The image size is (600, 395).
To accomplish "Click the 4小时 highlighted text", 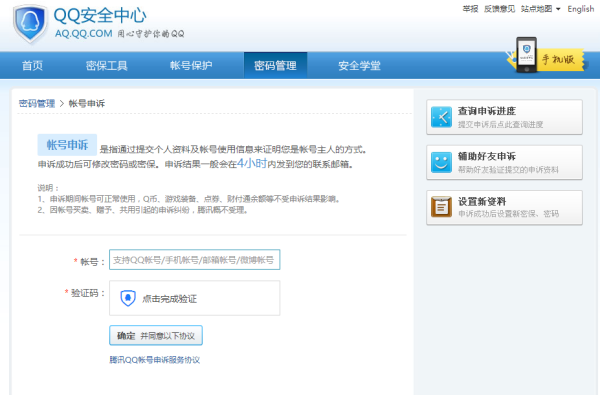I will click(252, 163).
